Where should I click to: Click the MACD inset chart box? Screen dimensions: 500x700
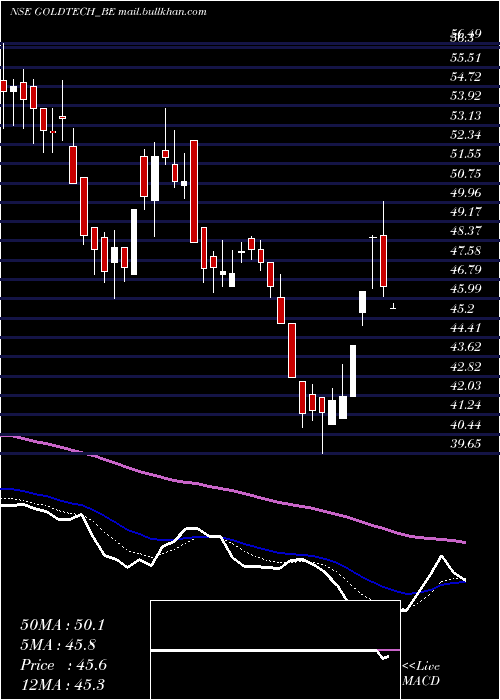click(x=275, y=650)
